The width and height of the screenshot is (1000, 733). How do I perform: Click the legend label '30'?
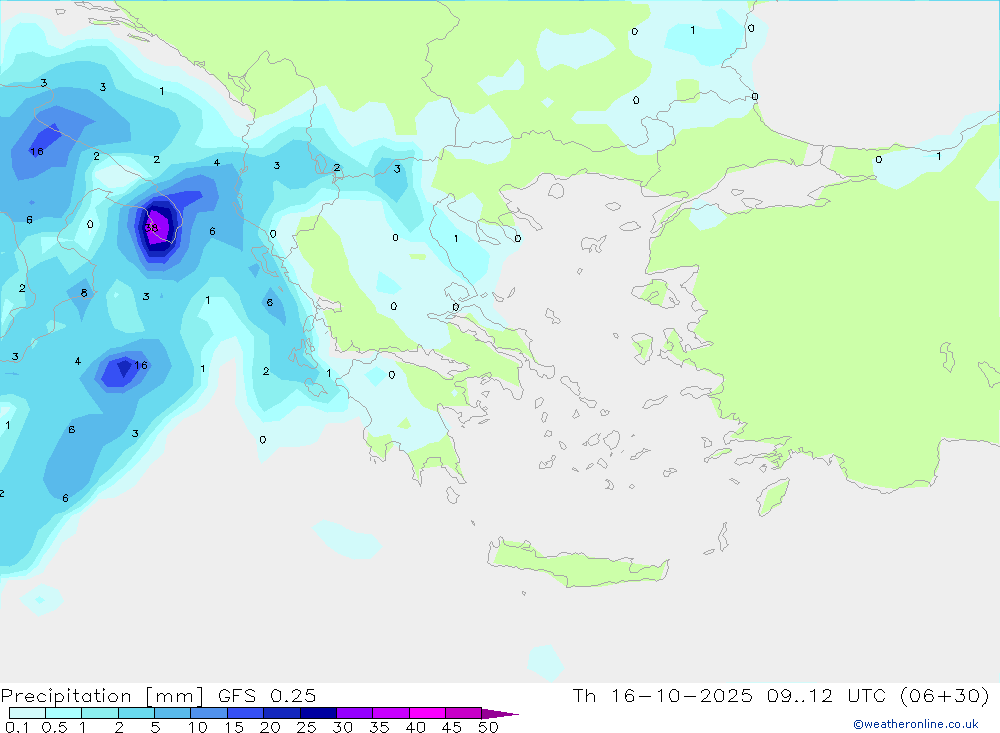[342, 727]
